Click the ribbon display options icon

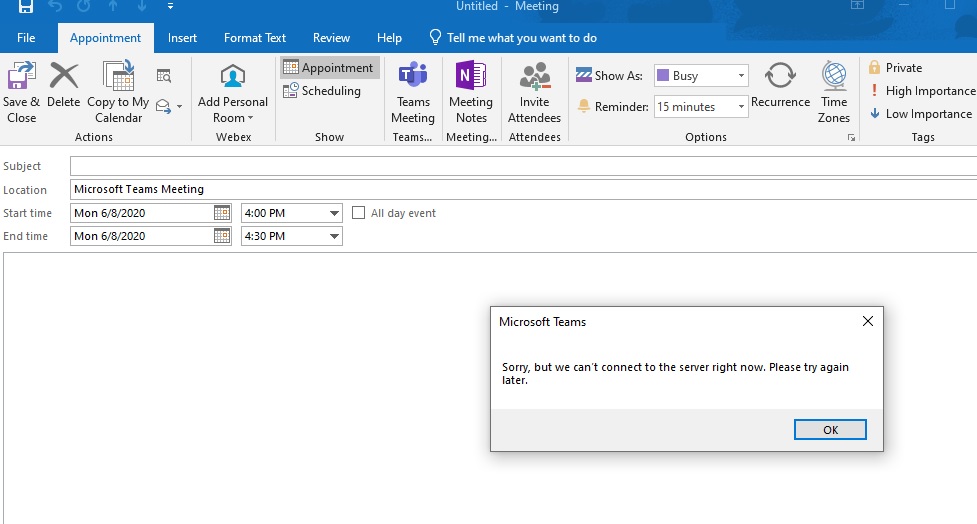857,5
